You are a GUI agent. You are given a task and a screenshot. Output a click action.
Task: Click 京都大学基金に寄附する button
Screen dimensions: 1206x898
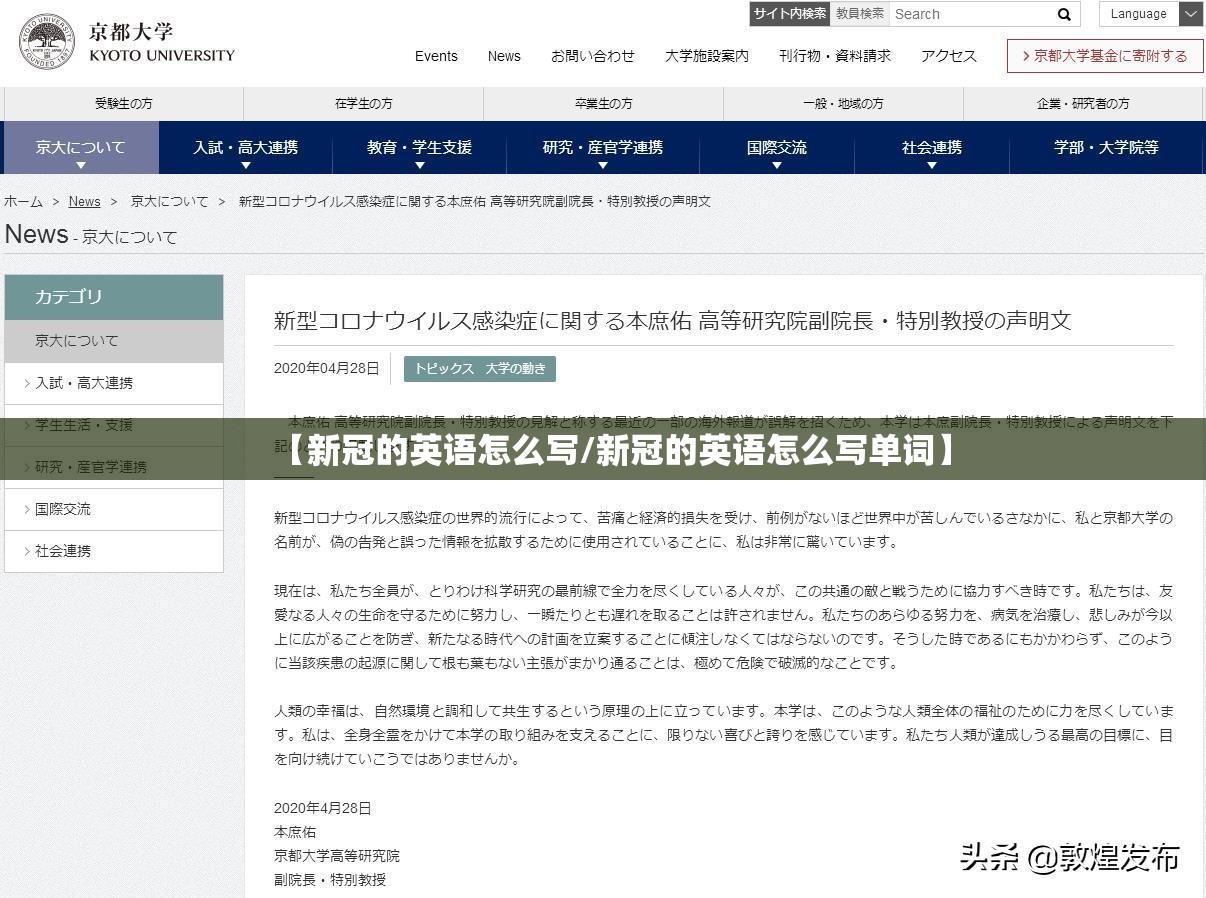coord(1105,56)
